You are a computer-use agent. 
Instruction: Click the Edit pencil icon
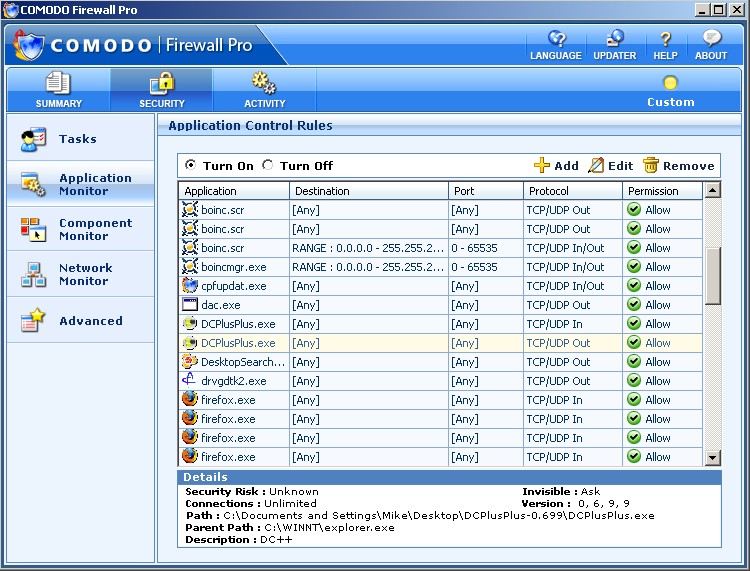[x=596, y=165]
